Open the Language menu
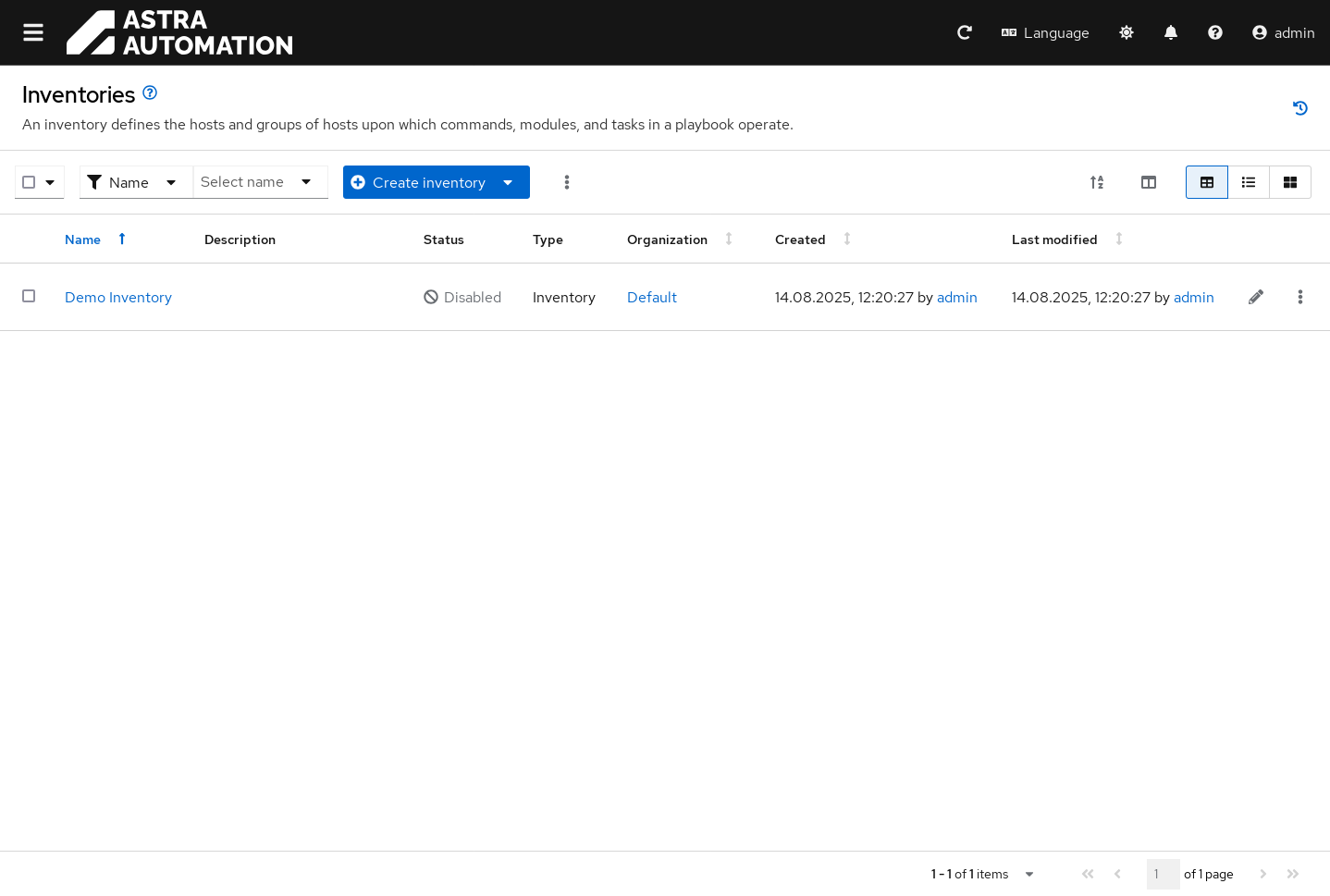This screenshot has width=1330, height=896. click(1045, 32)
